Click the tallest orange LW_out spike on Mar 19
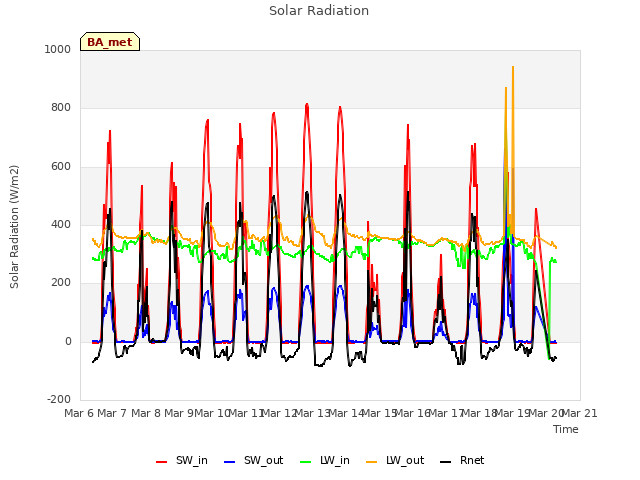640x480 pixels. 513,68
